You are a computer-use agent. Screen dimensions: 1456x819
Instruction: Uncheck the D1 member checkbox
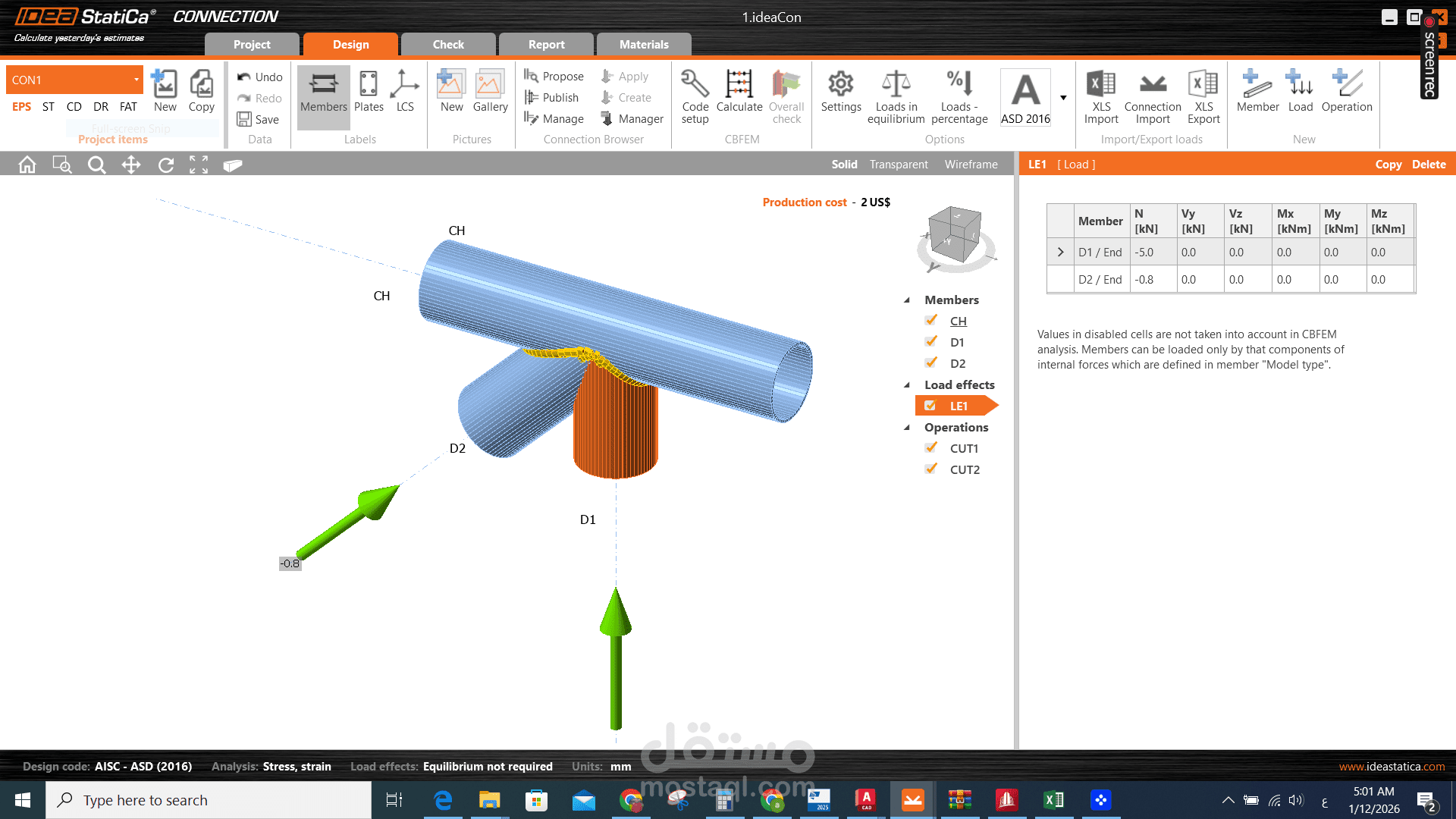(x=931, y=342)
